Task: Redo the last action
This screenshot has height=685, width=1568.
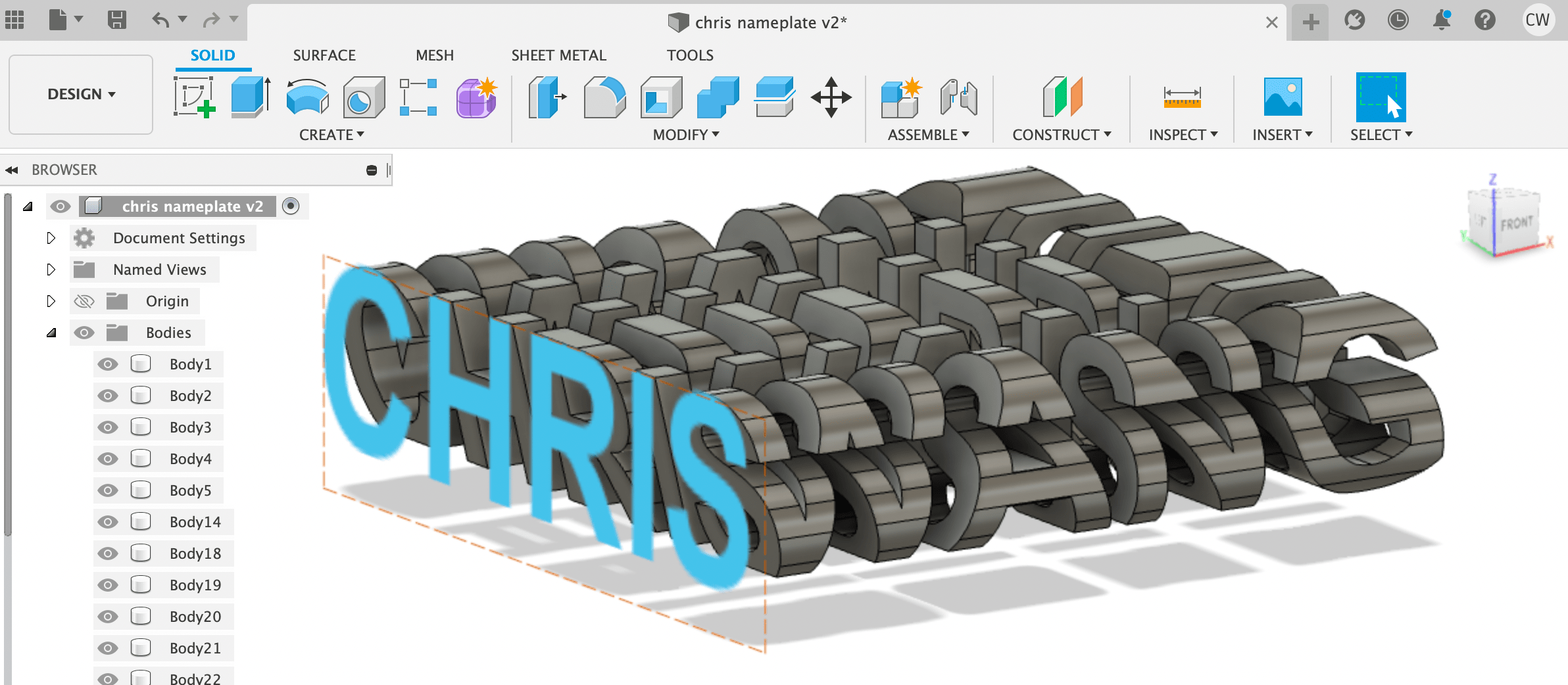Action: 211,20
